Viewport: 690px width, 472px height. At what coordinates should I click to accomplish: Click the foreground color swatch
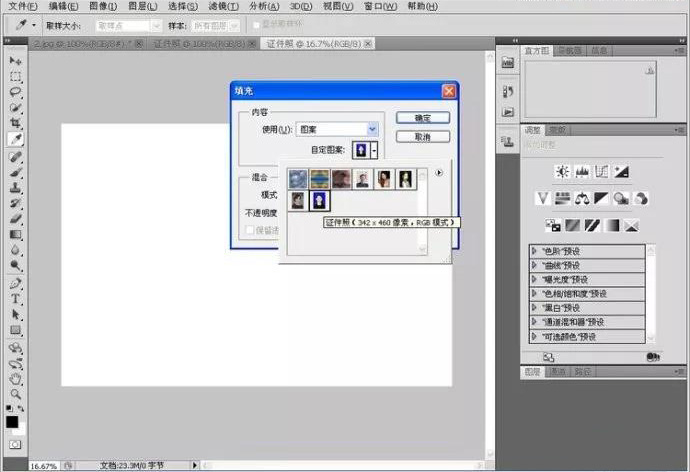pos(13,420)
